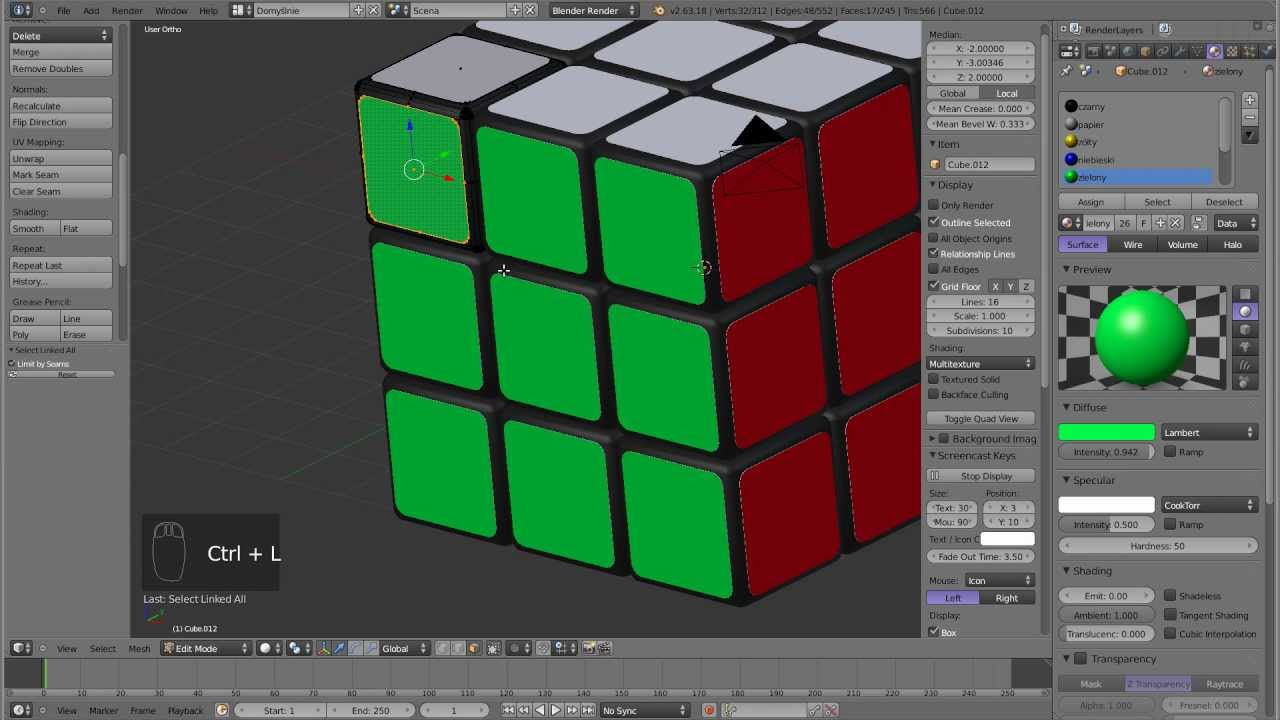Click the Mark Seam button

pyautogui.click(x=60, y=175)
